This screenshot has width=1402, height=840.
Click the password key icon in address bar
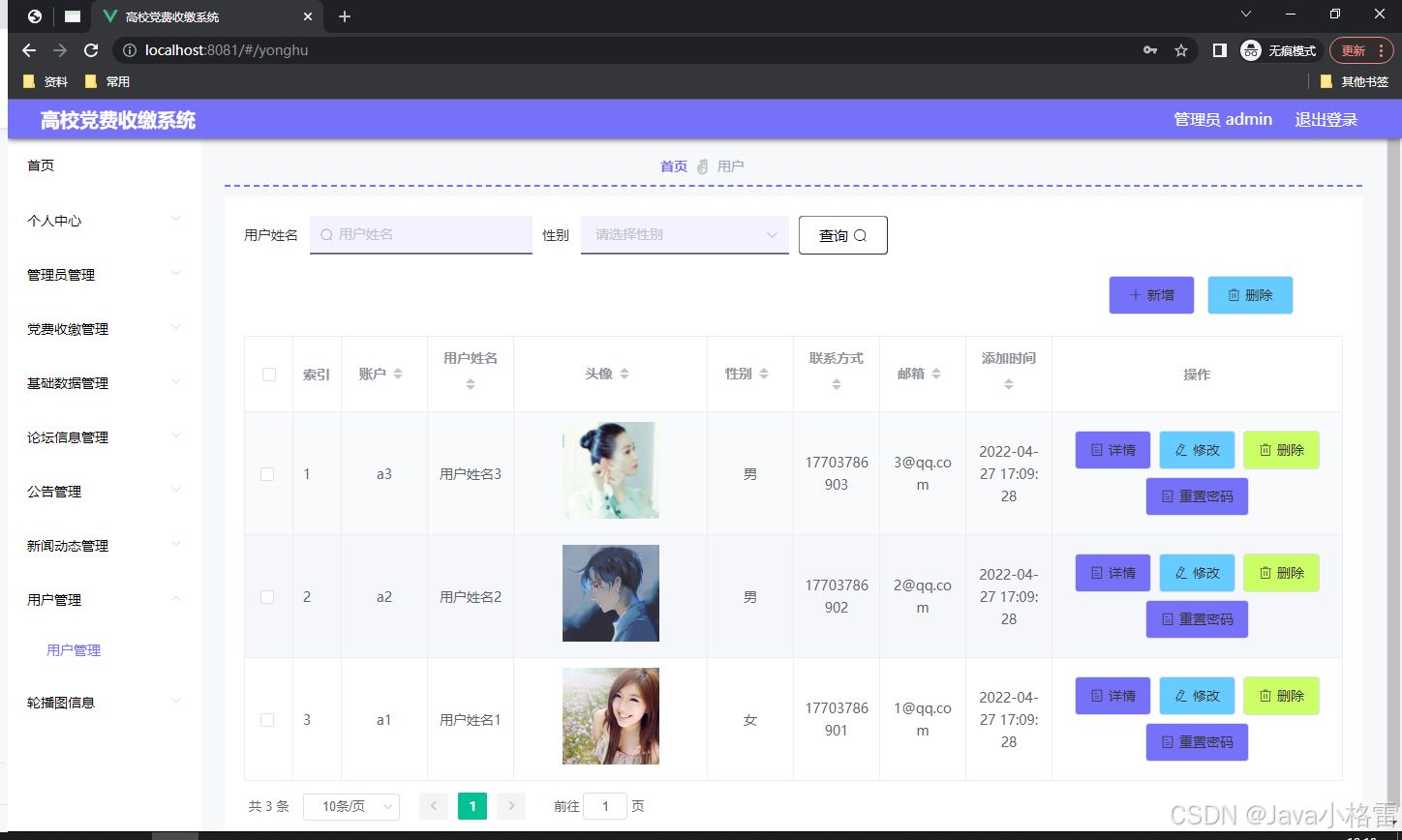tap(1150, 50)
